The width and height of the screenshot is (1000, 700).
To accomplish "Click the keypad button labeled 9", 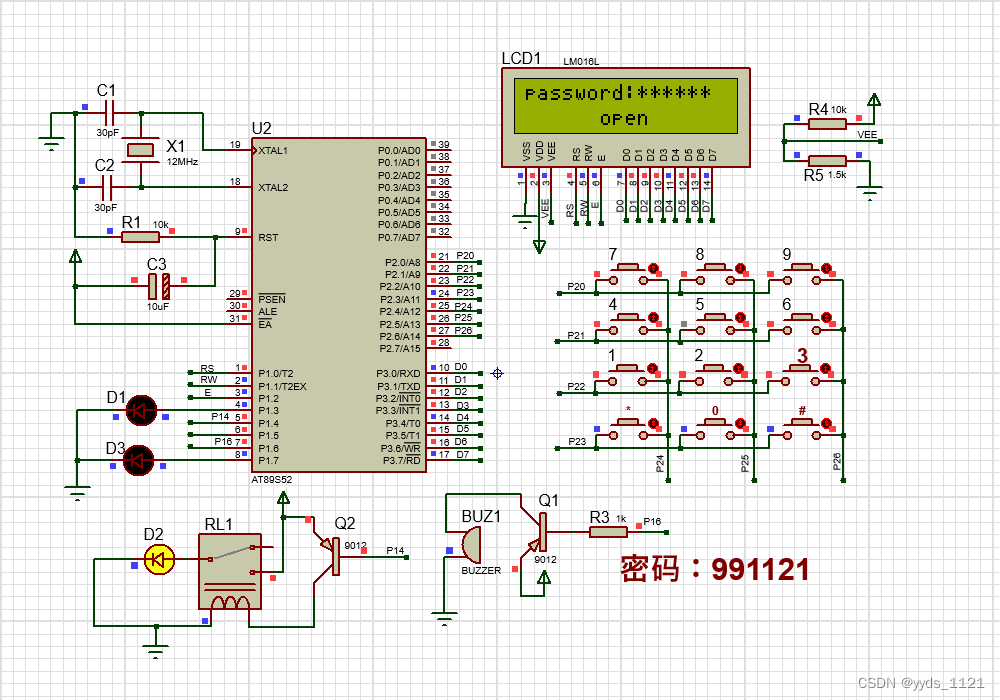I will click(802, 273).
